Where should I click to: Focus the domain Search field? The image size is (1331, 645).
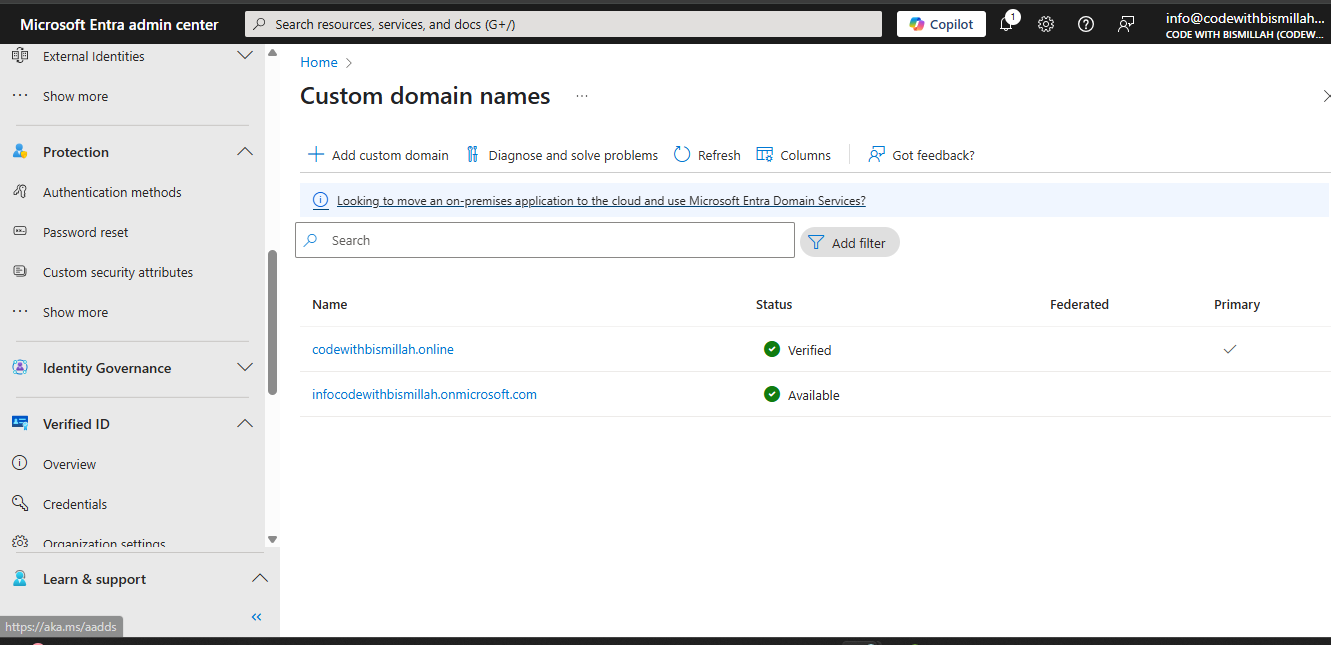(x=545, y=240)
